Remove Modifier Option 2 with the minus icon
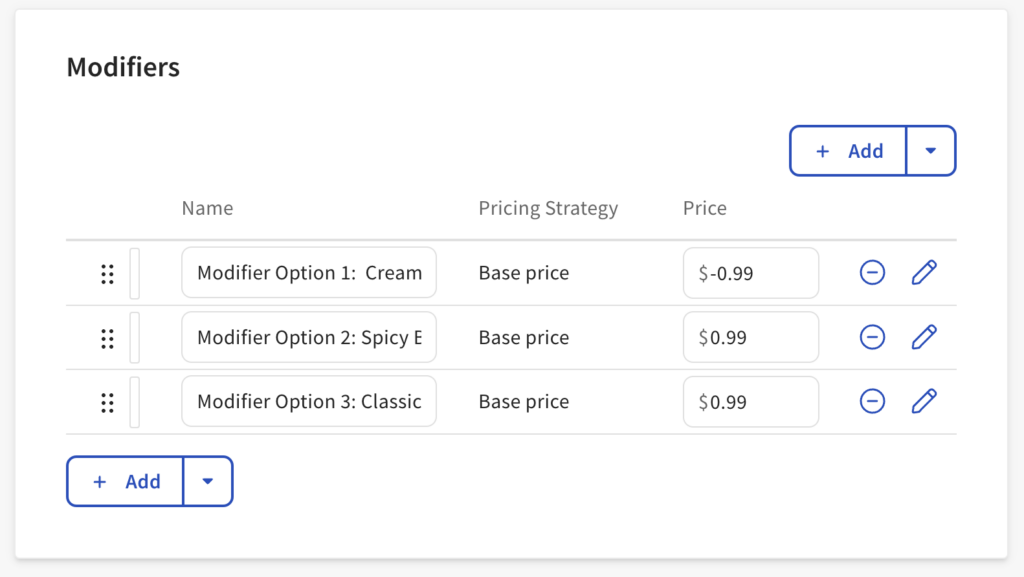Image resolution: width=1024 pixels, height=577 pixels. 872,337
